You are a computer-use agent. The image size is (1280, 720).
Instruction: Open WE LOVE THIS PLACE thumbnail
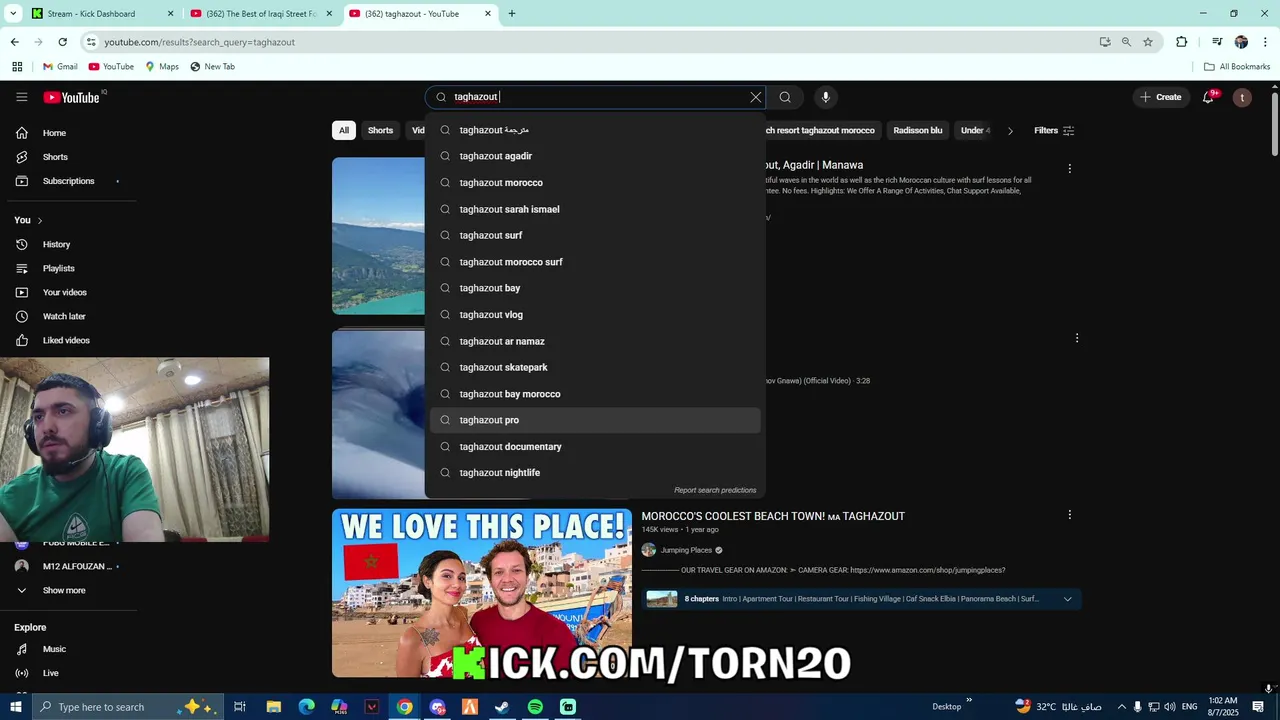point(482,593)
